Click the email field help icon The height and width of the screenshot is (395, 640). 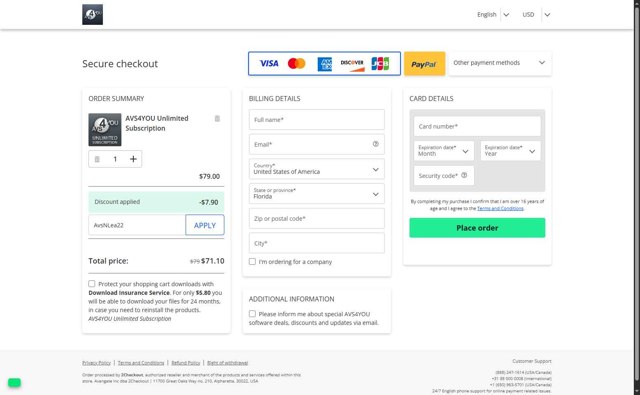pos(376,144)
